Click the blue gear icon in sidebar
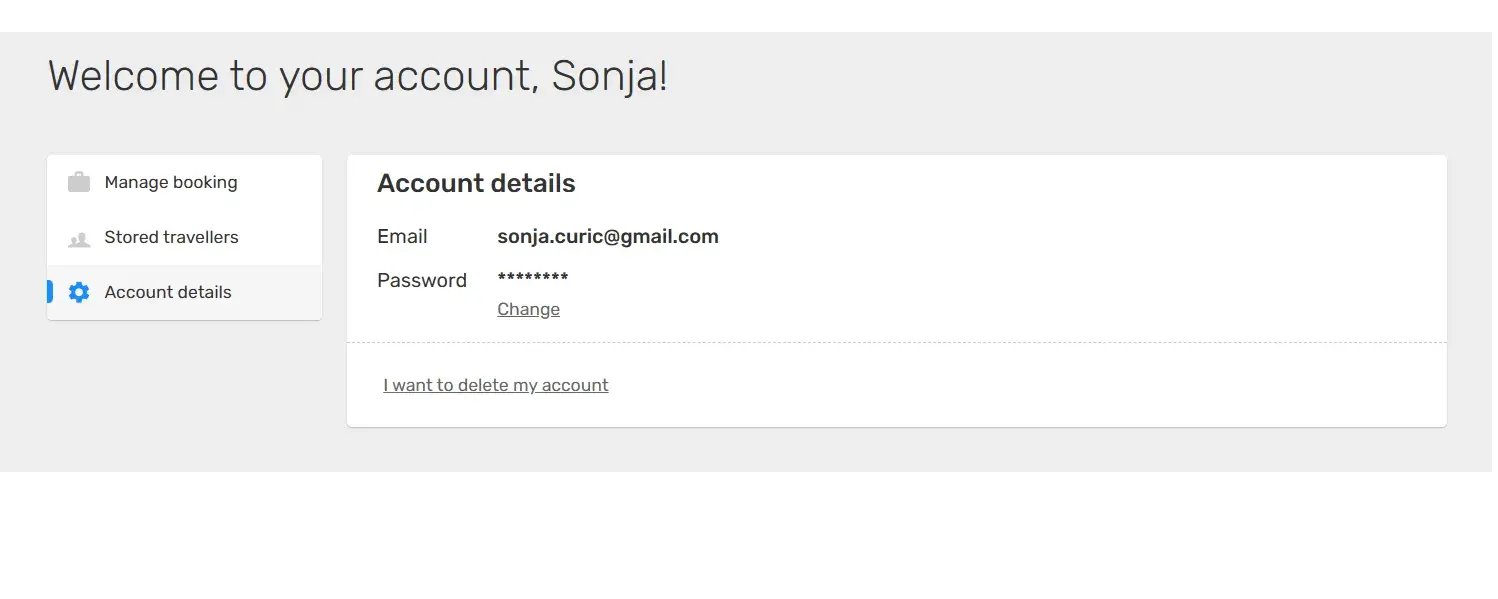Screen dimensions: 1498x599 tap(79, 292)
